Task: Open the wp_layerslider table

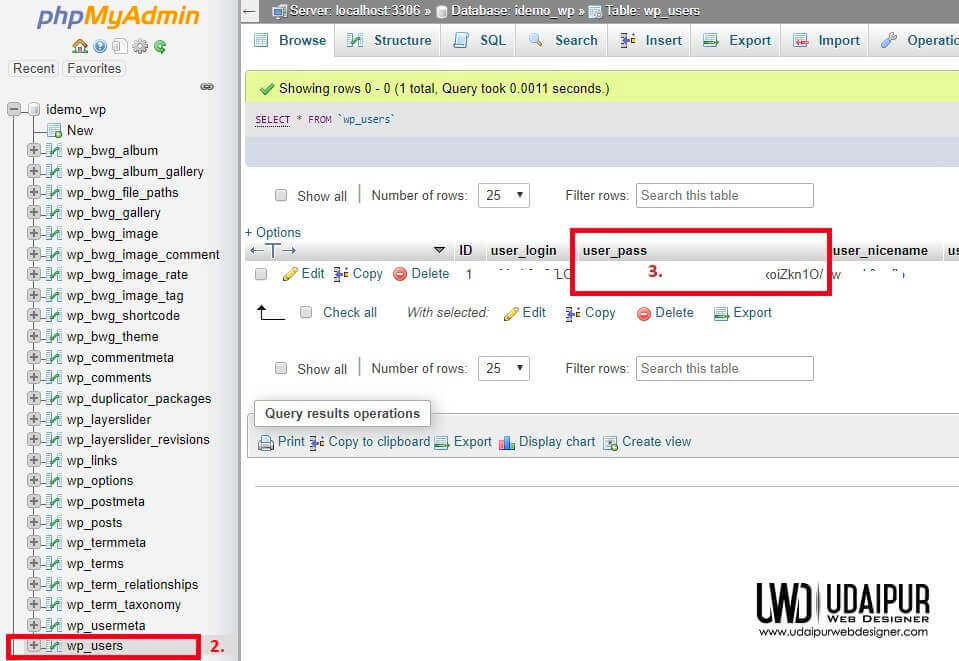Action: [109, 419]
